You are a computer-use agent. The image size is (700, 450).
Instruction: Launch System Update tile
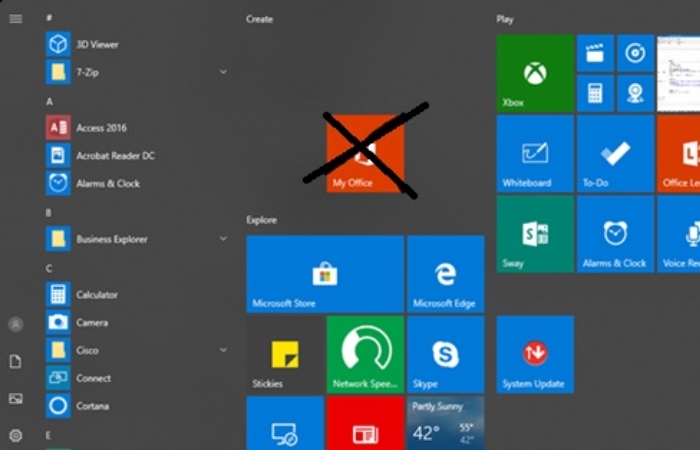click(535, 354)
